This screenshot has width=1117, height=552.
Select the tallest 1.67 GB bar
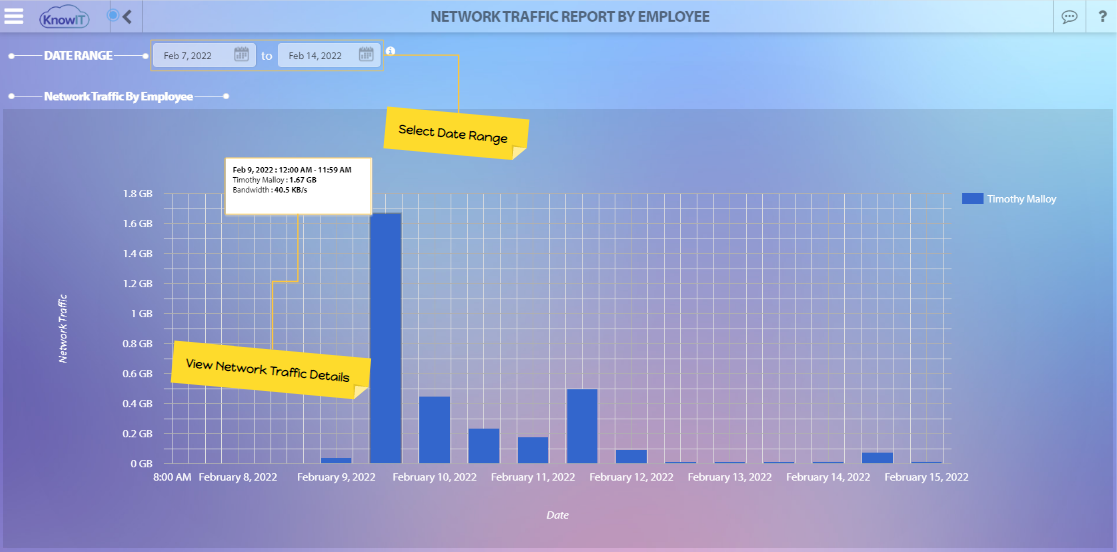(385, 338)
